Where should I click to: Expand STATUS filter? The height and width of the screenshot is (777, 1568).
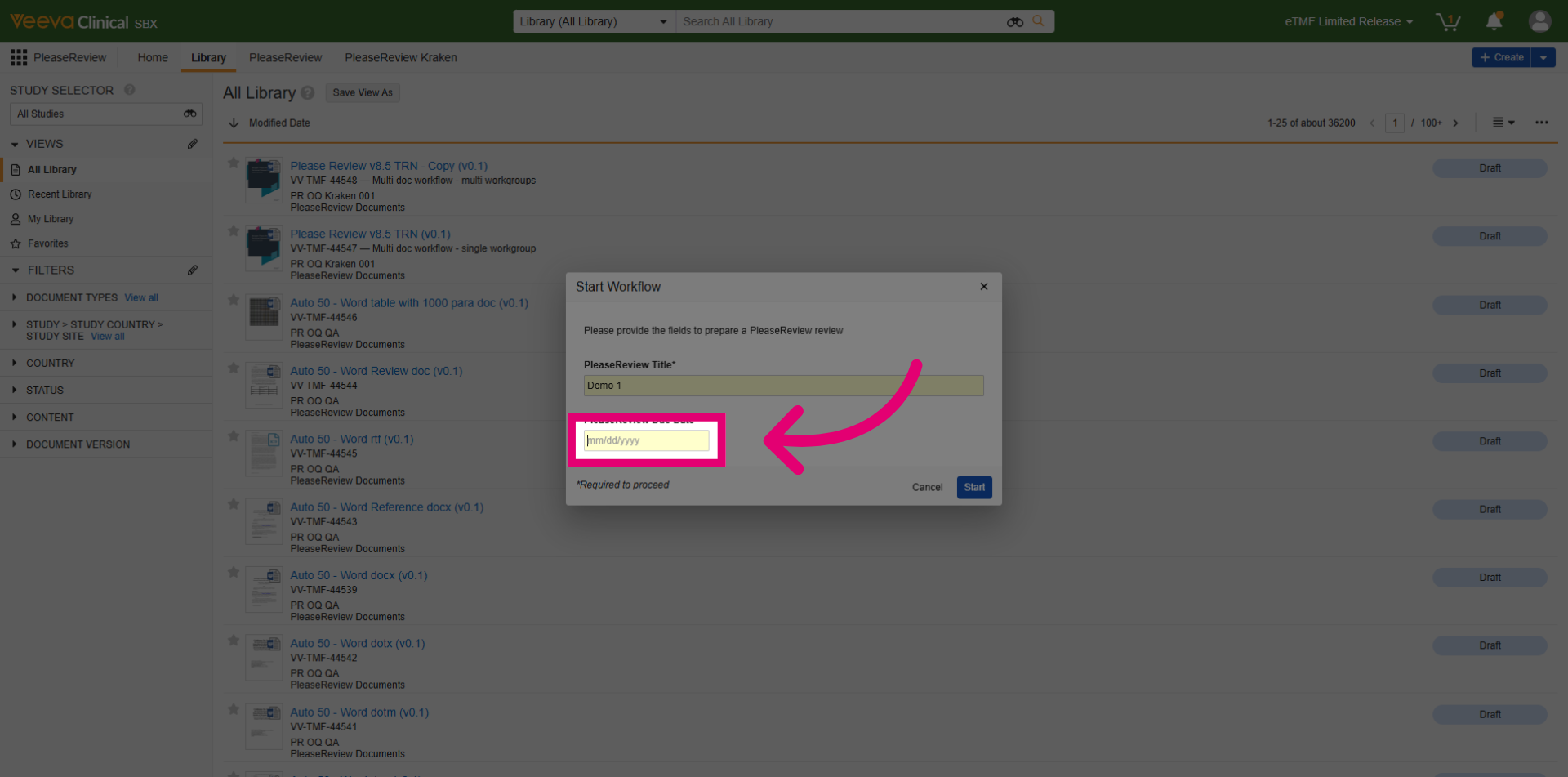tap(15, 390)
